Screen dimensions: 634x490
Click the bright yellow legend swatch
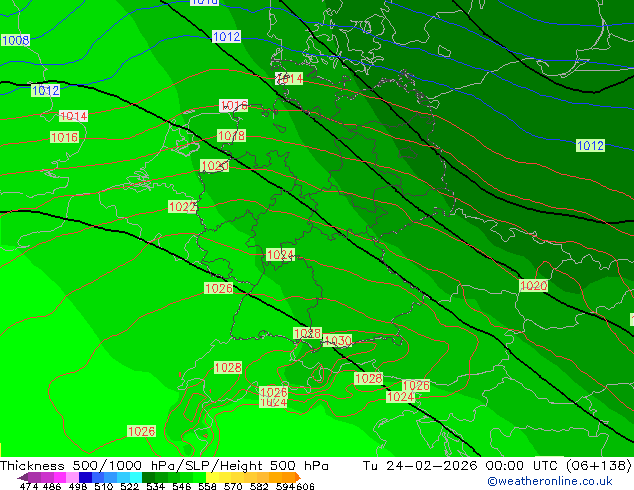212,477
